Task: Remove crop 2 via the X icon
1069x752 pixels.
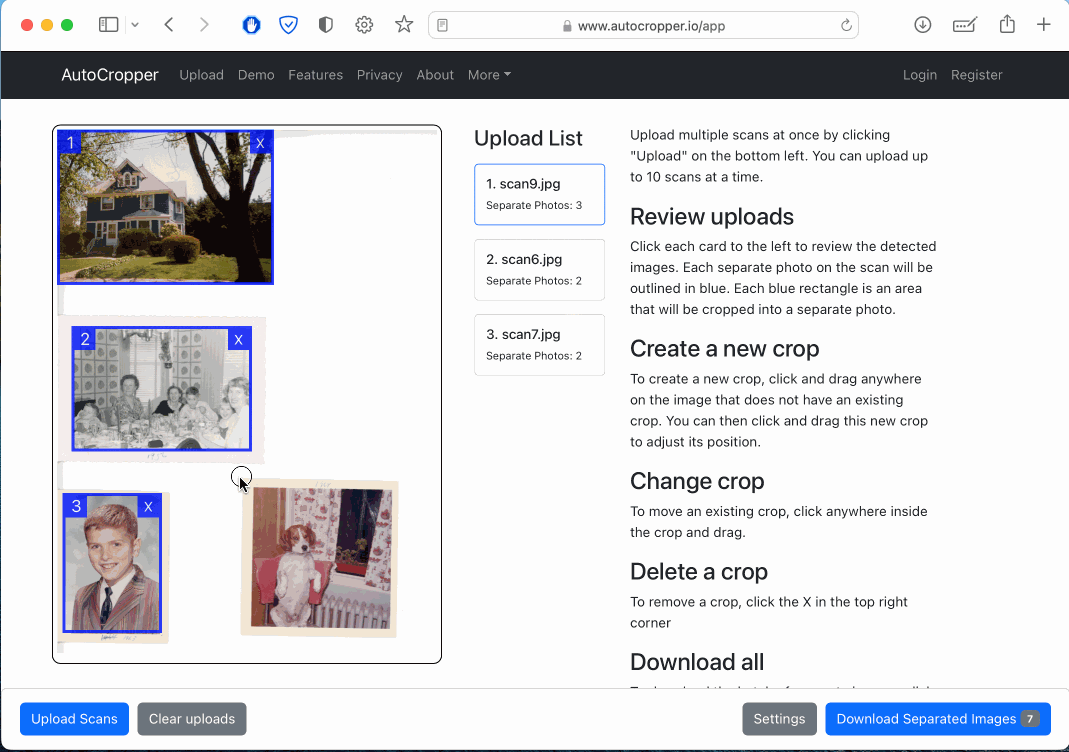Action: (238, 339)
